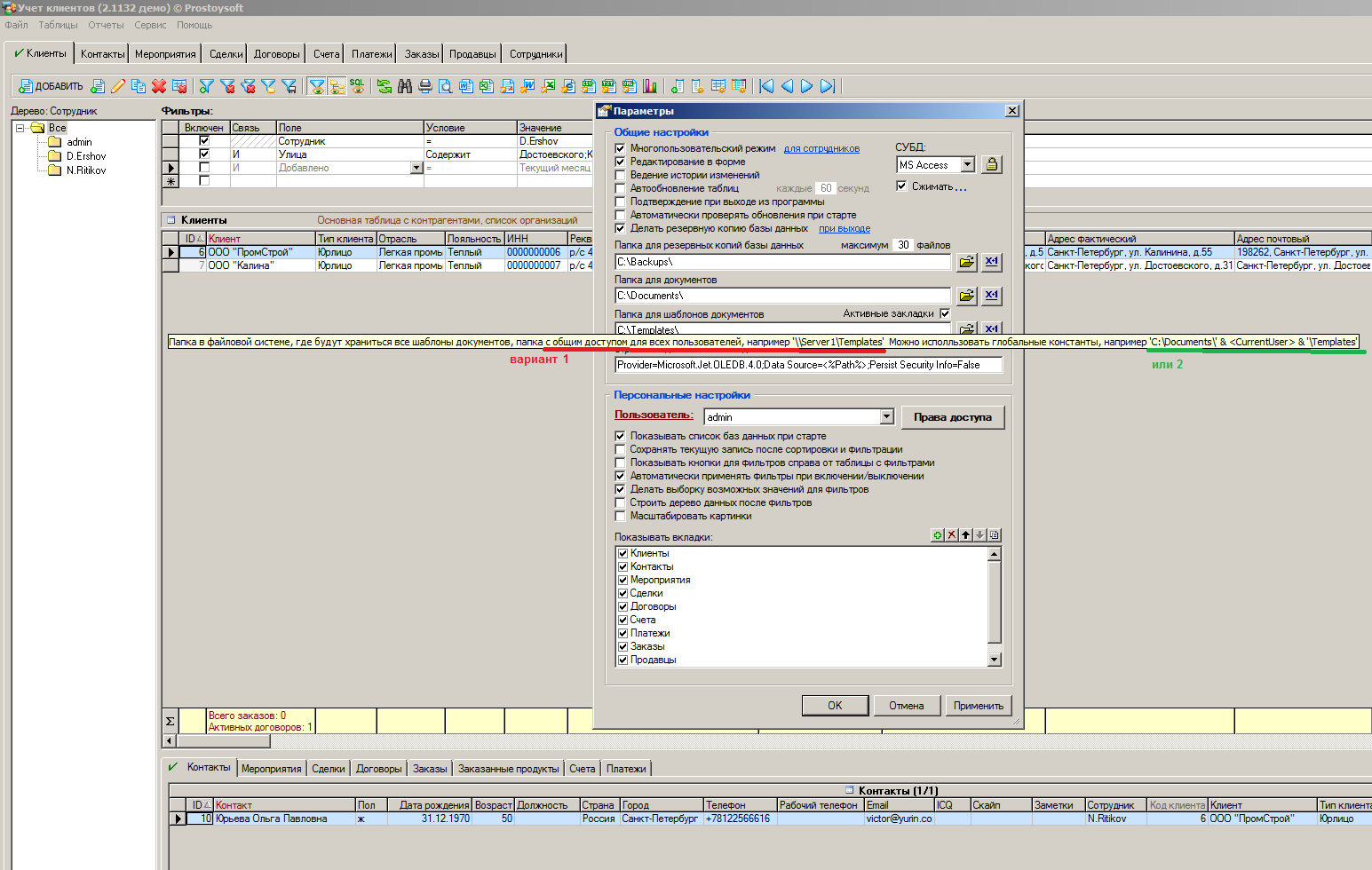The height and width of the screenshot is (870, 1372).
Task: Click the padlock icon next to СУБД
Action: click(992, 165)
